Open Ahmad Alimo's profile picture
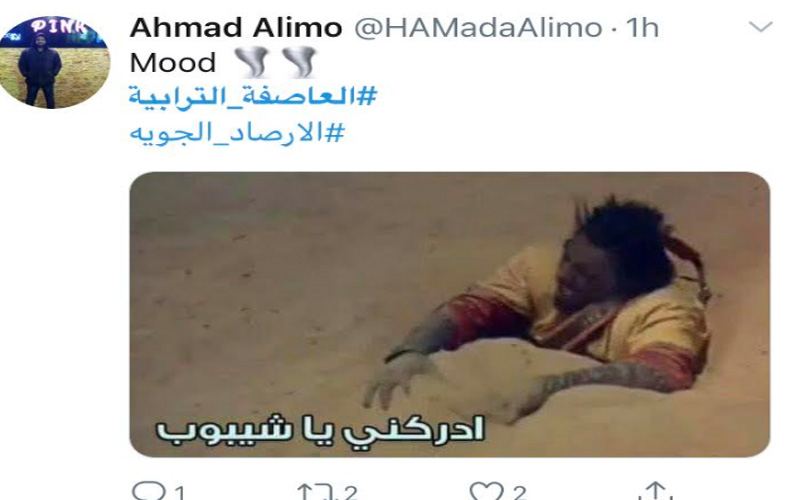The image size is (800, 500). point(55,62)
